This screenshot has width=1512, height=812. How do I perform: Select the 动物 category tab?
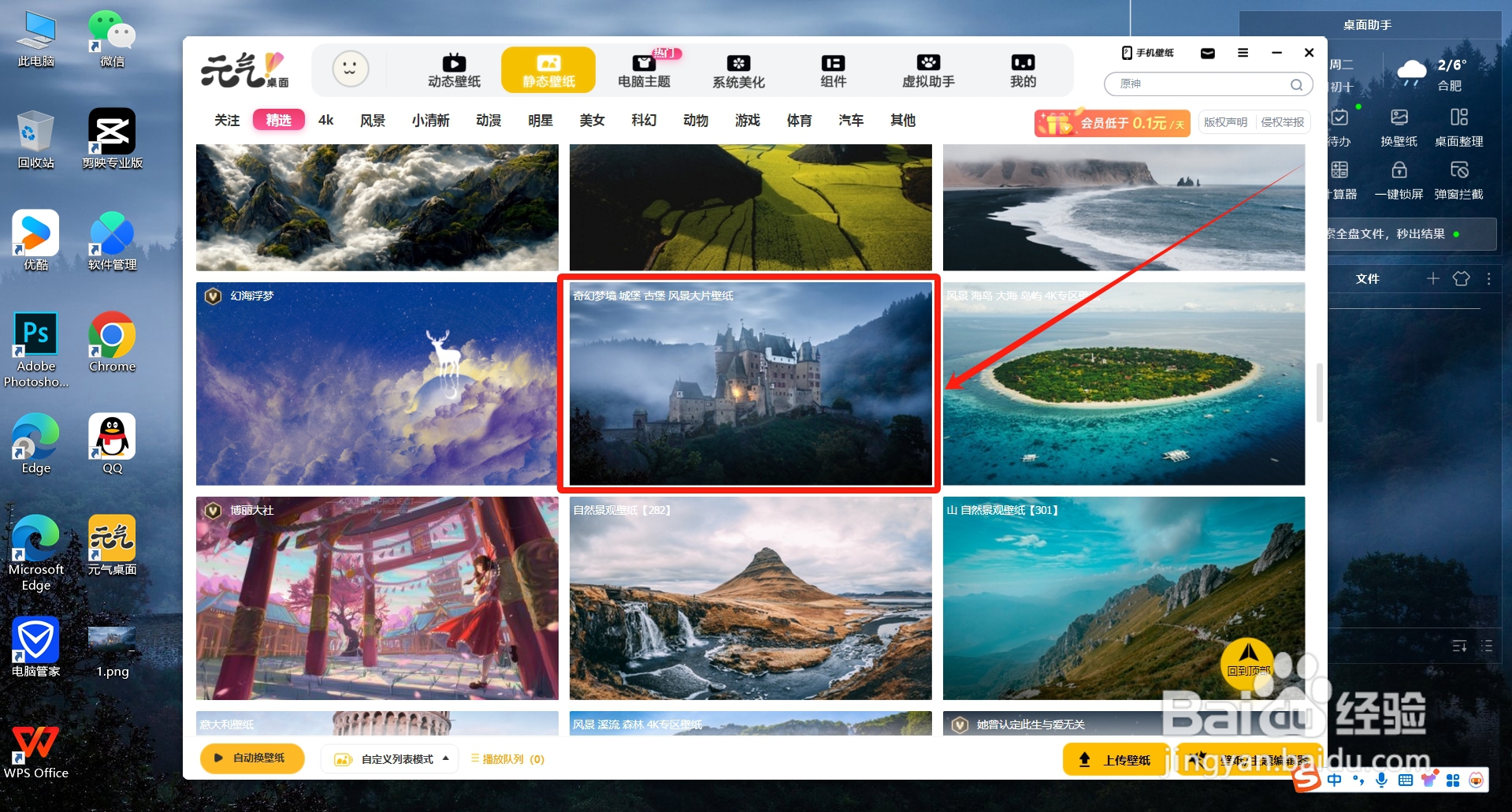click(696, 120)
